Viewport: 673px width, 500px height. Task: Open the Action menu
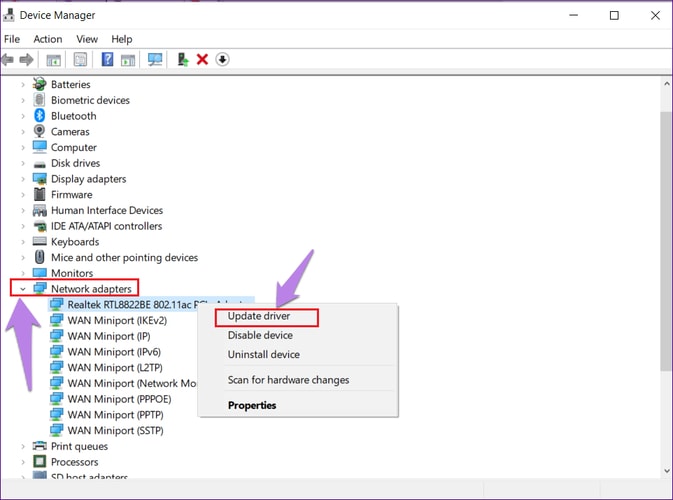[x=48, y=39]
